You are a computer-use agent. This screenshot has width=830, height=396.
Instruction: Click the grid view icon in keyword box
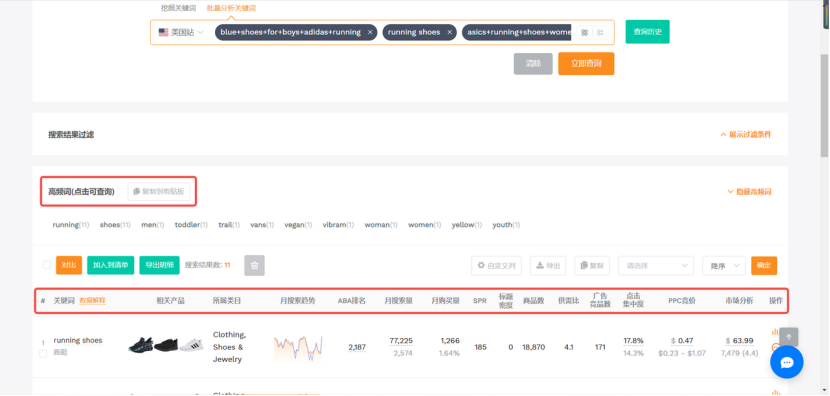[584, 32]
